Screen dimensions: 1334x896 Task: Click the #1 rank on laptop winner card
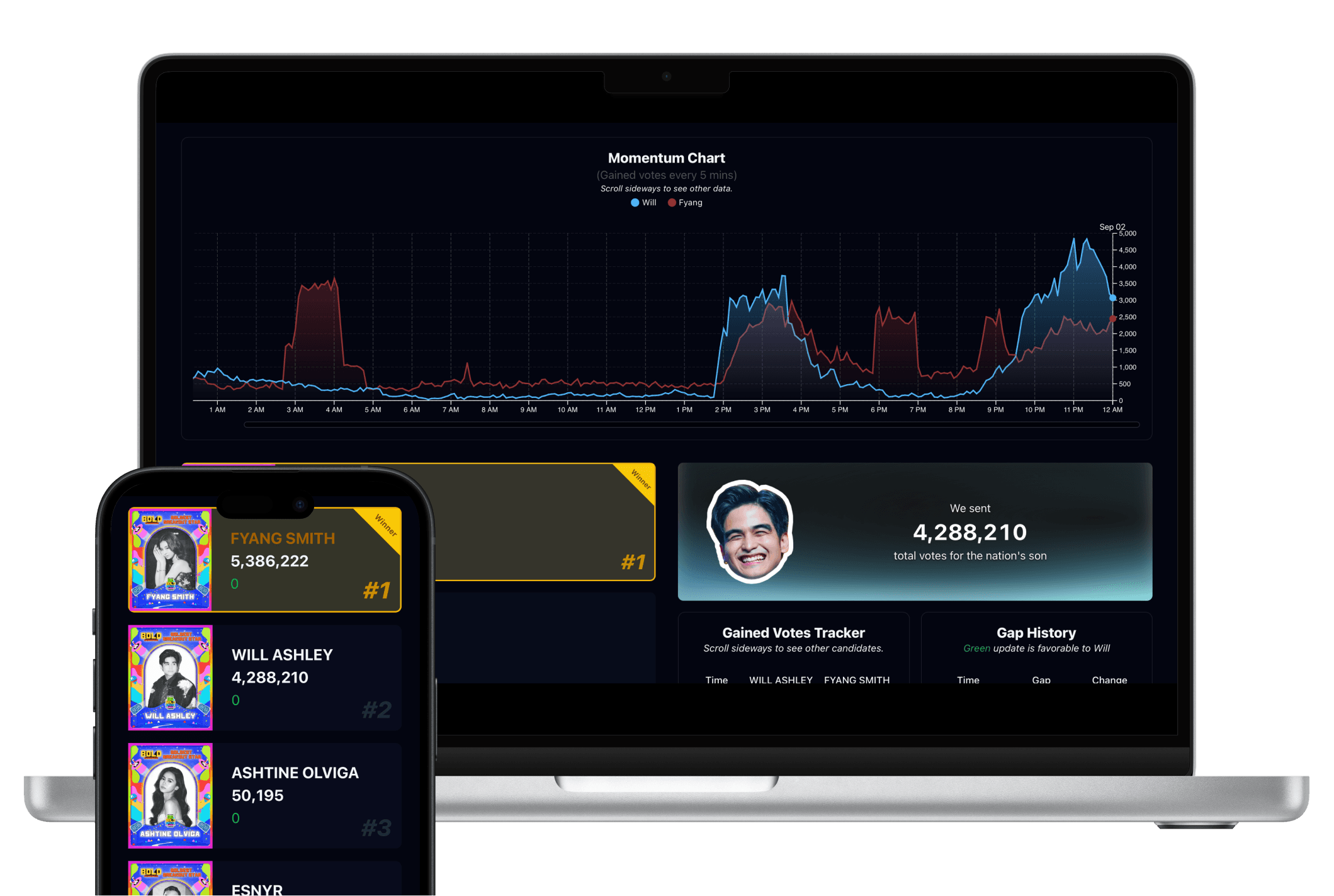coord(633,562)
